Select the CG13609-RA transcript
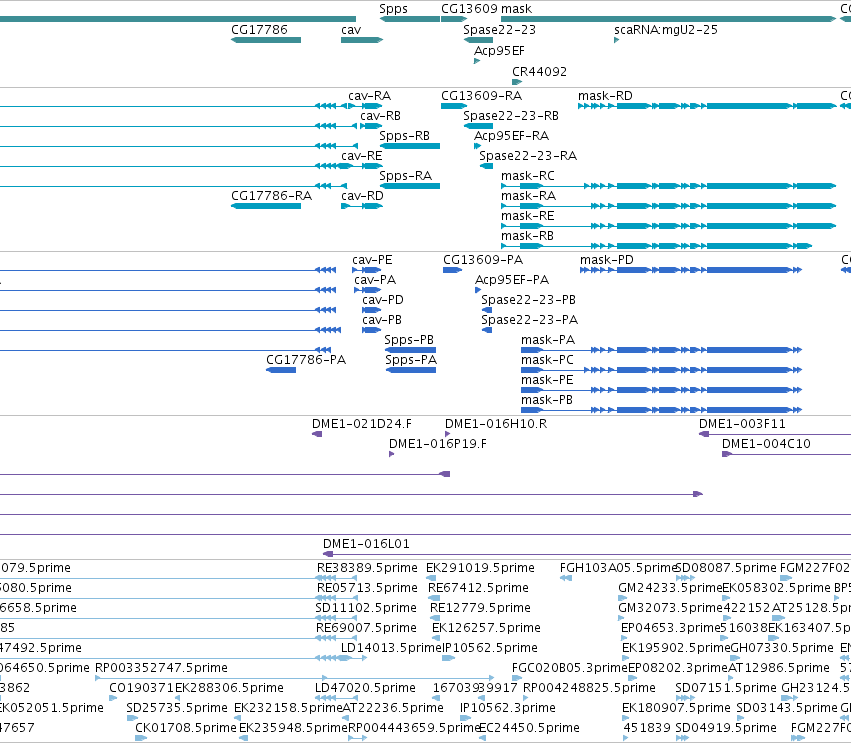This screenshot has width=851, height=743. click(x=454, y=106)
